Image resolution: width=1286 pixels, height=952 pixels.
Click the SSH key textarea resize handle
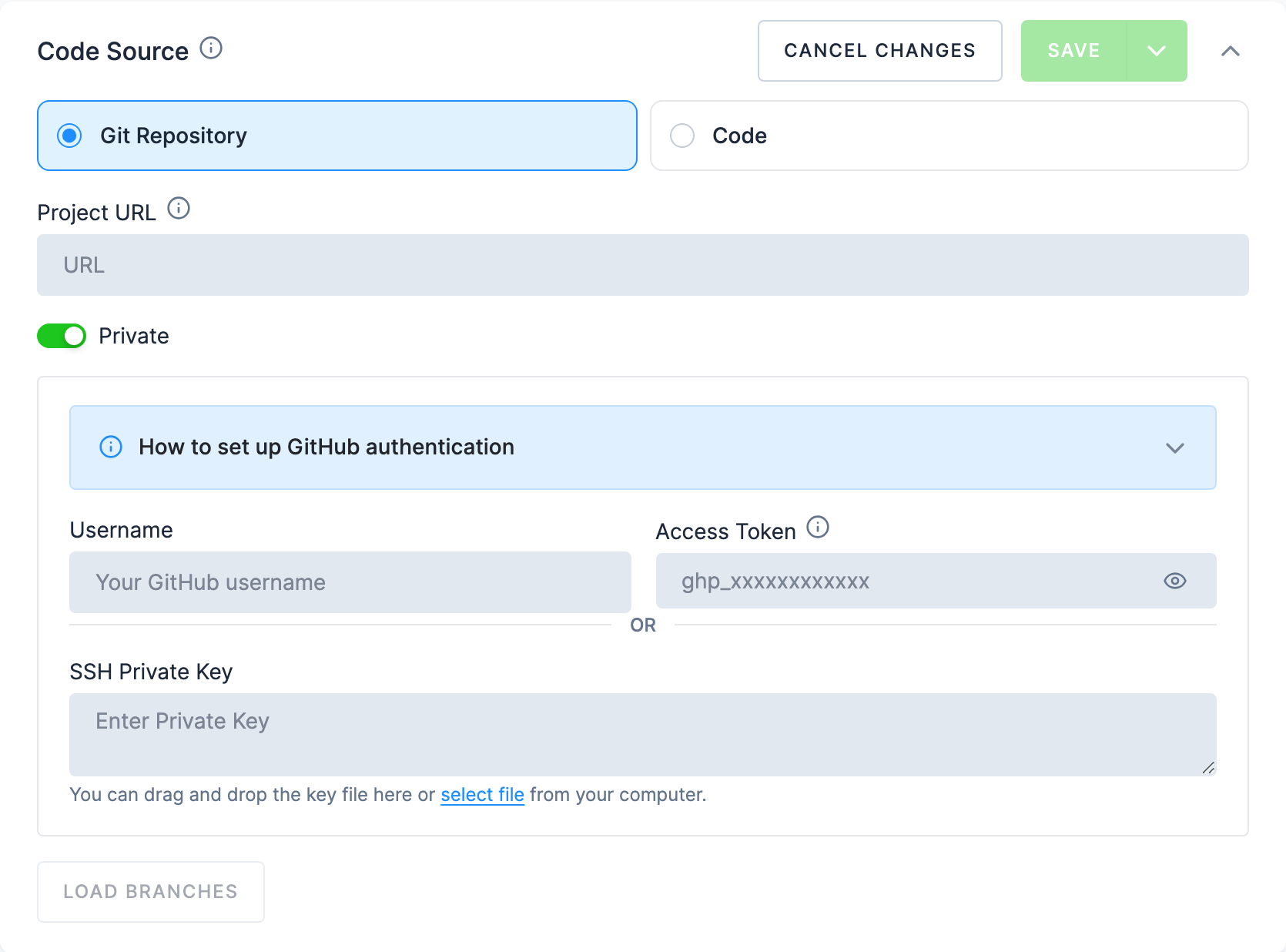pyautogui.click(x=1208, y=768)
